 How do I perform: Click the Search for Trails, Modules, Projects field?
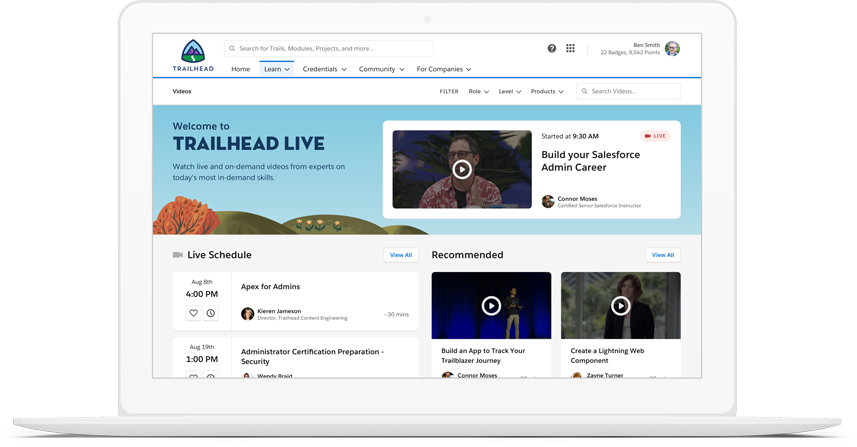(x=328, y=49)
